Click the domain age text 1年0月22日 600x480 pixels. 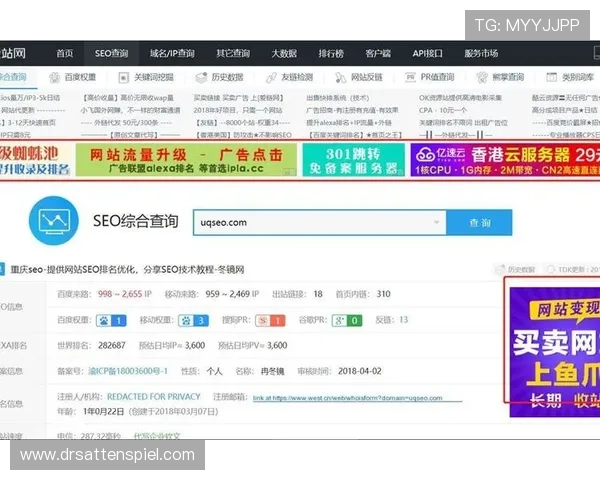(103, 412)
